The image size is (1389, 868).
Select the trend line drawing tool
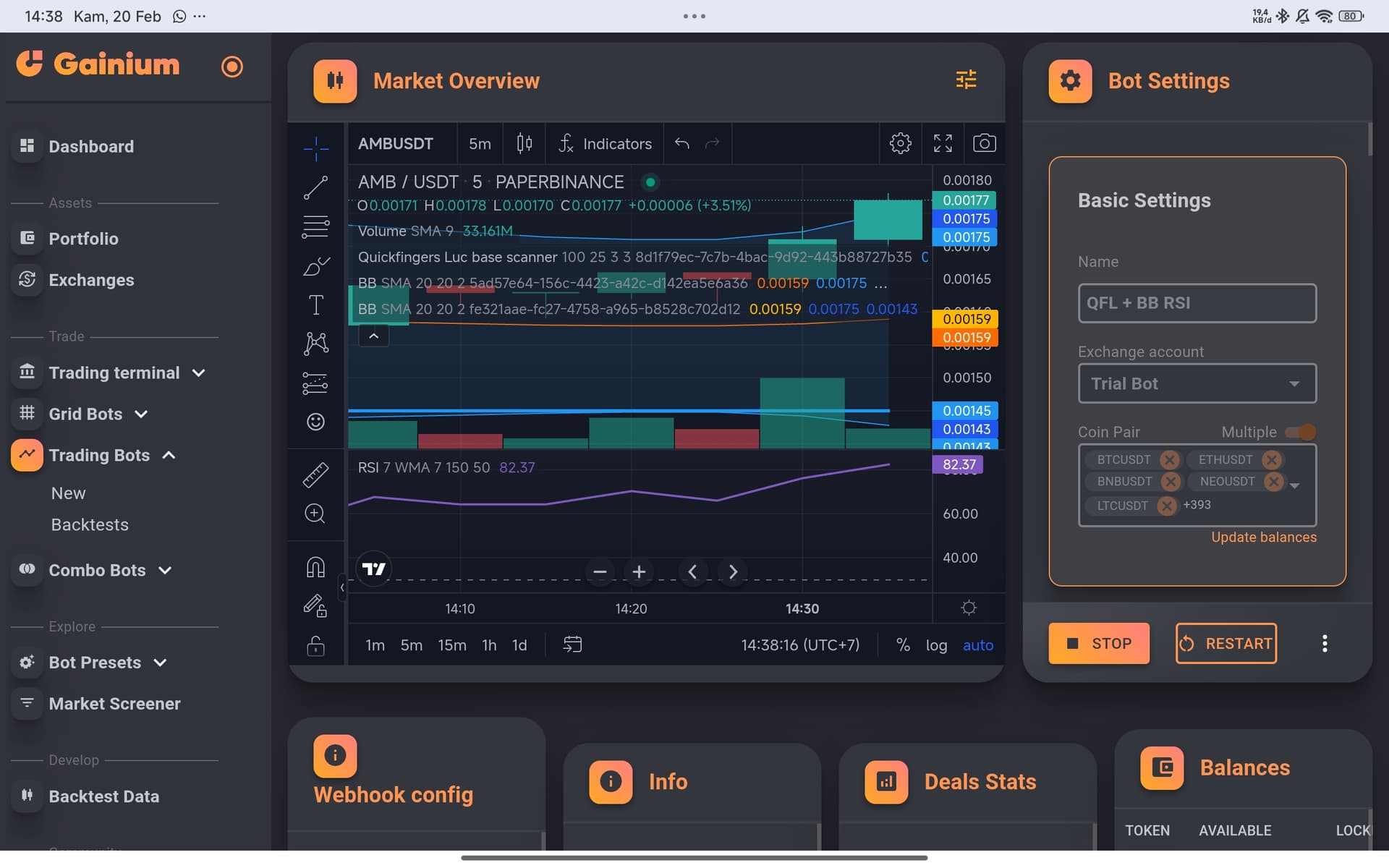tap(315, 187)
